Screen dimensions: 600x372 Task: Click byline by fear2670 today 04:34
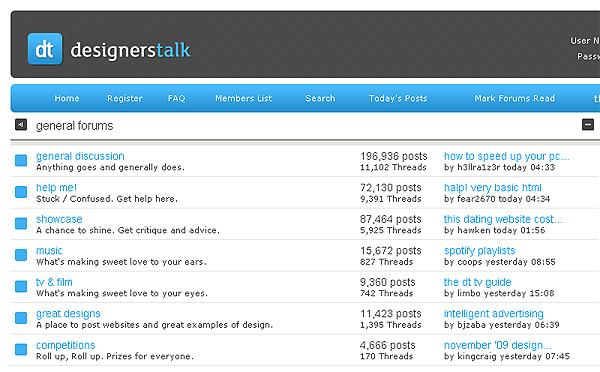point(497,199)
